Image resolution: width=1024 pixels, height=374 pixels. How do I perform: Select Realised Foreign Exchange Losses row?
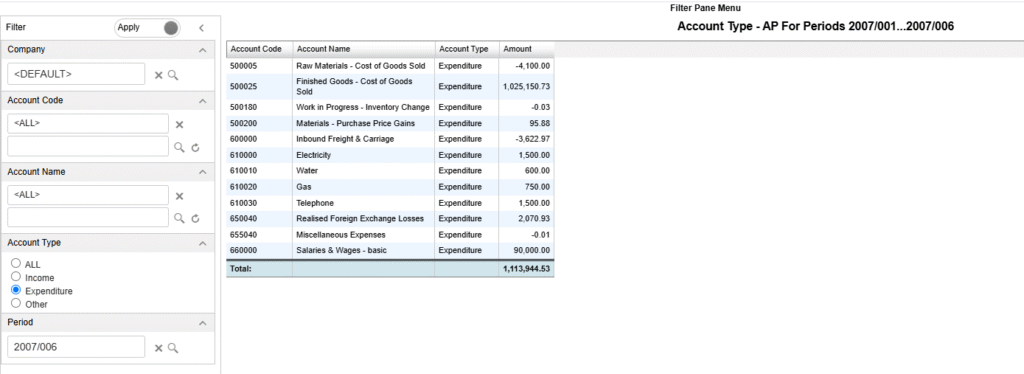point(390,219)
